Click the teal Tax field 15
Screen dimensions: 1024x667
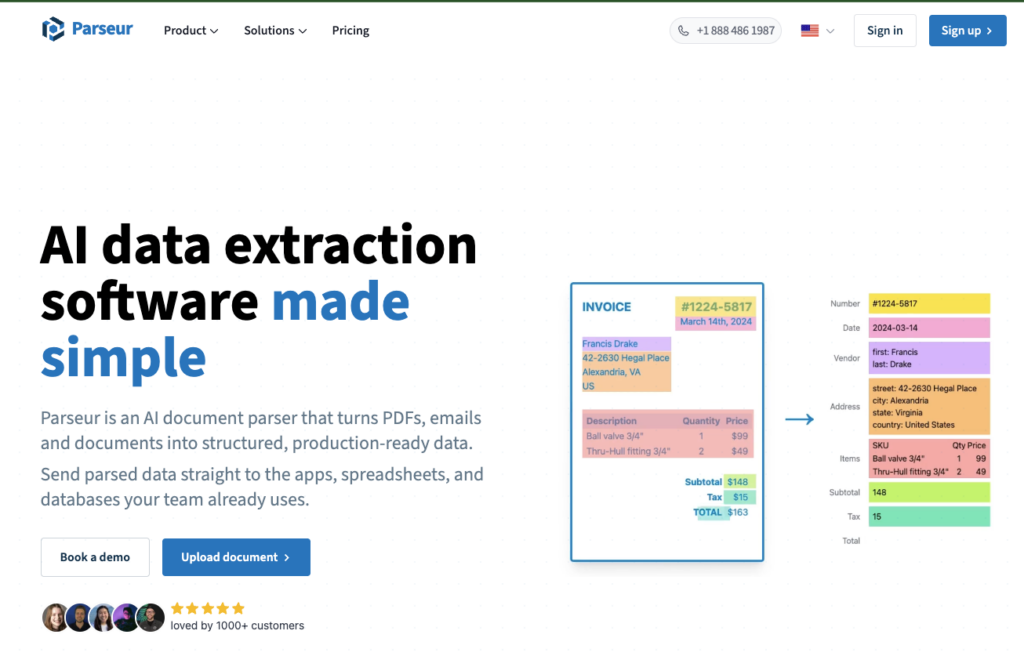point(929,517)
